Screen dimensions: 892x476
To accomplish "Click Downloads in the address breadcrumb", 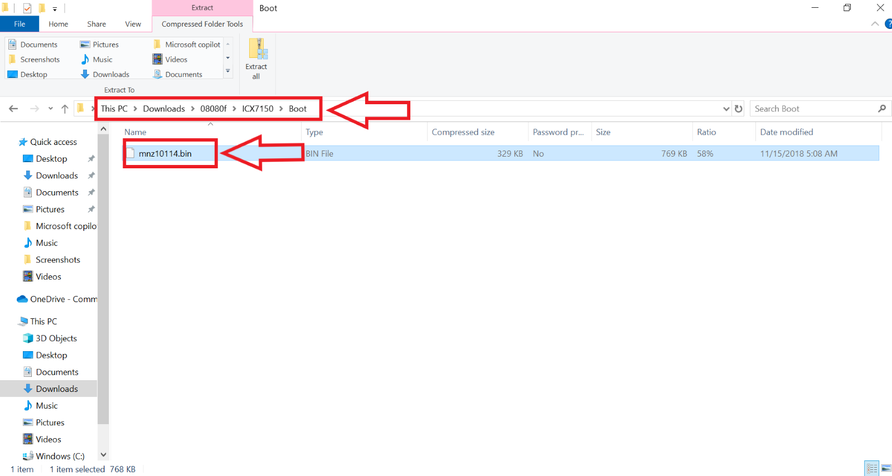I will click(x=163, y=109).
